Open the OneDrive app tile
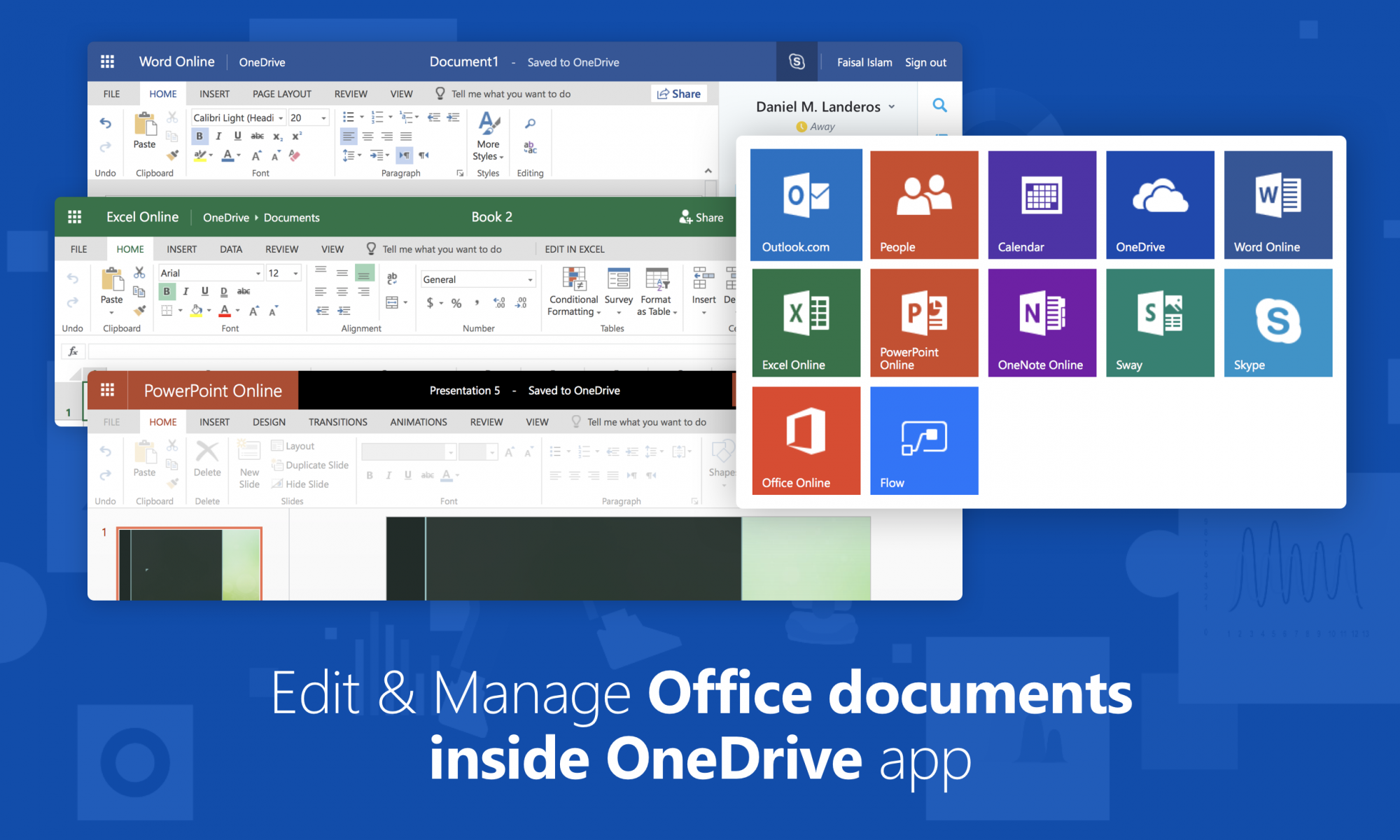Viewport: 1400px width, 840px height. tap(1160, 204)
